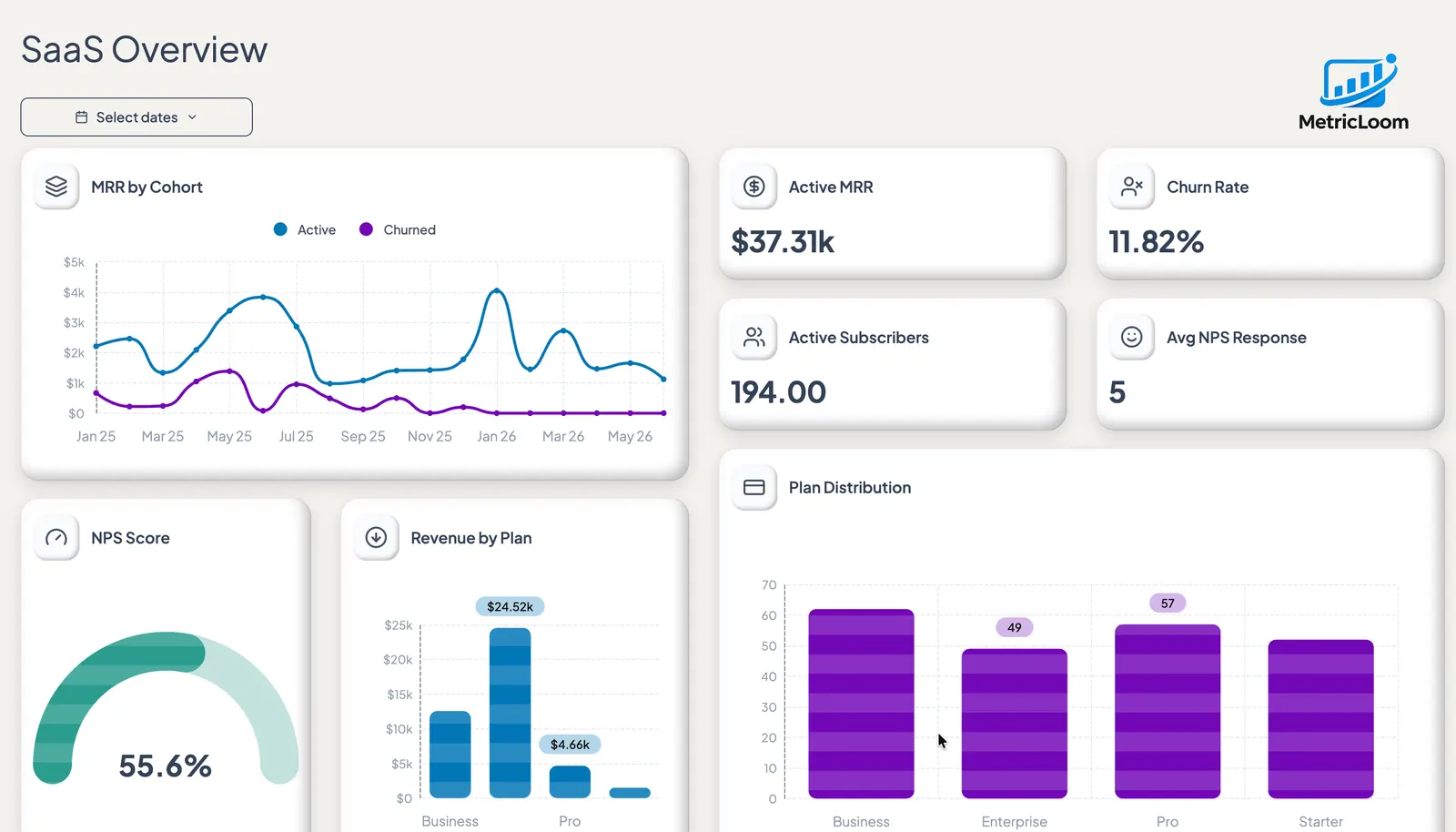Click the purple Churned legend dot

pos(366,229)
